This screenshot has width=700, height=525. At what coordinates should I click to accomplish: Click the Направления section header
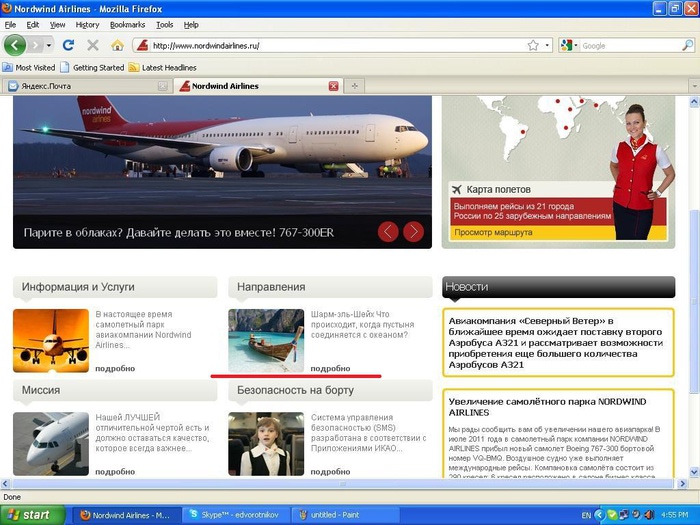pos(330,287)
